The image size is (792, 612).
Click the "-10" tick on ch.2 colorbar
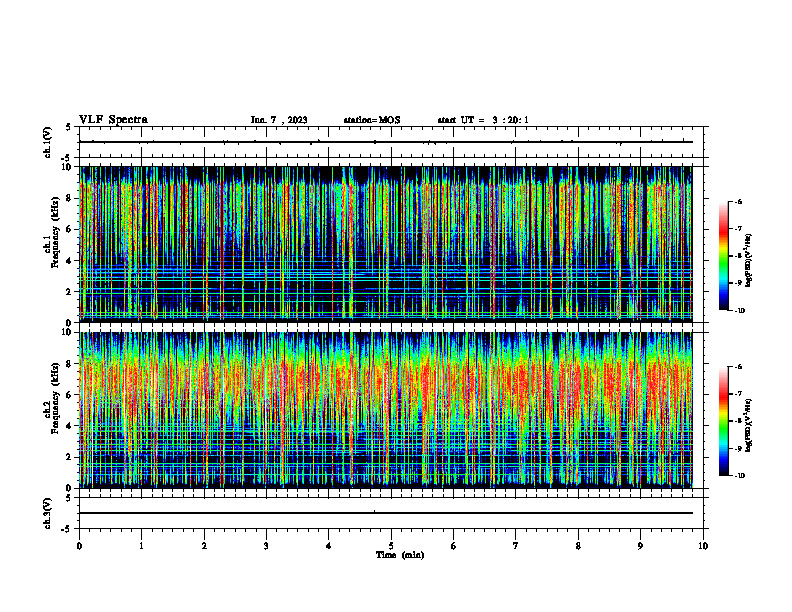[739, 475]
